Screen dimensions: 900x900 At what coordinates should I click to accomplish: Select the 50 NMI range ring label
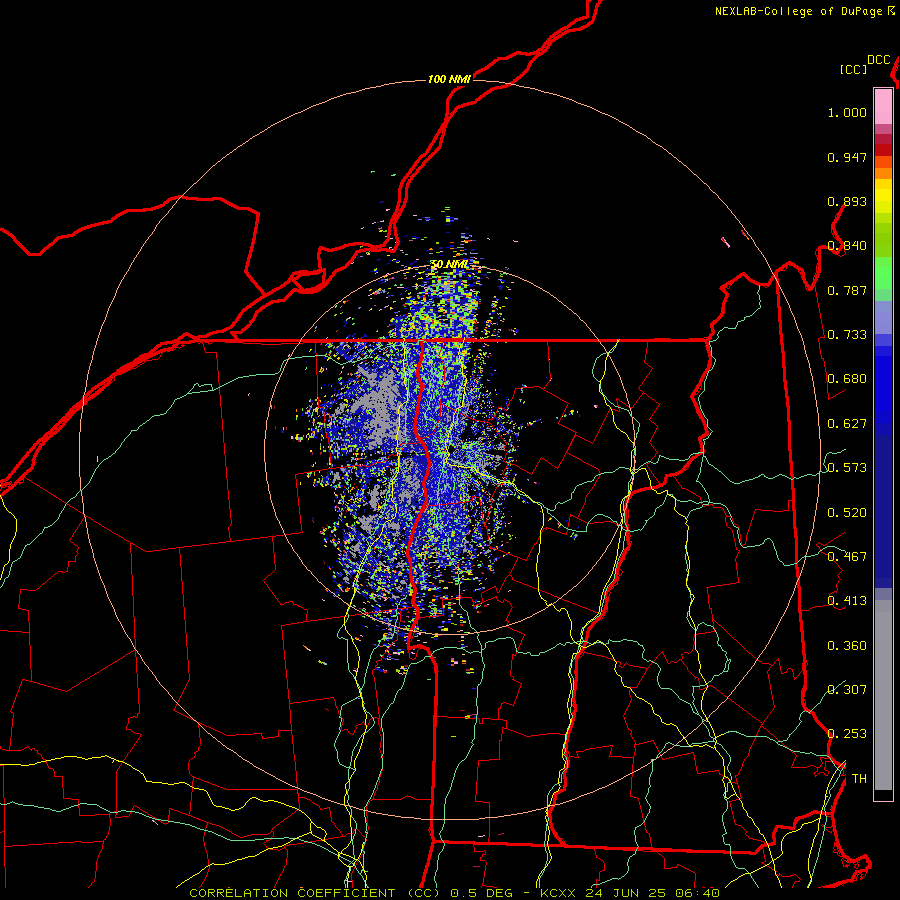tap(449, 264)
